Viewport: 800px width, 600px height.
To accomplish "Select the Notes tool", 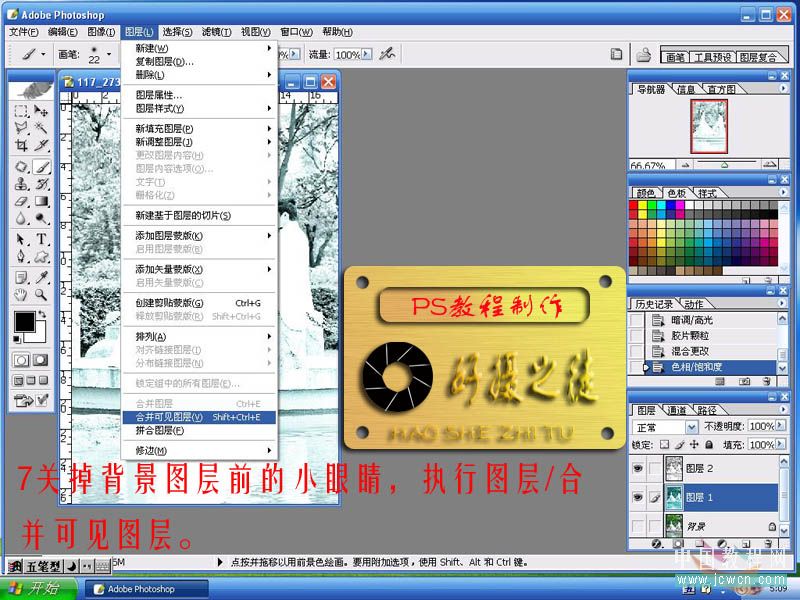I will tap(21, 277).
